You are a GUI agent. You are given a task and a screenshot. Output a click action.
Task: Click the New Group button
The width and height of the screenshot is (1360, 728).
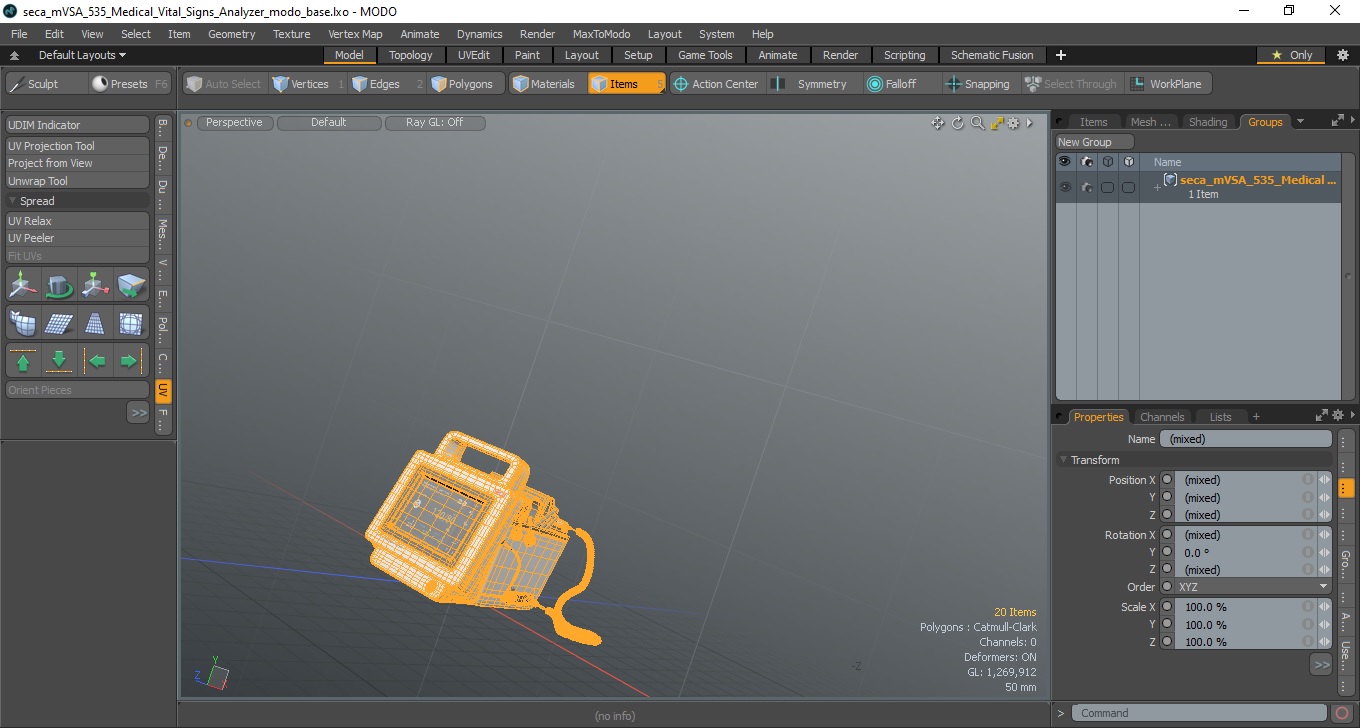tap(1095, 142)
